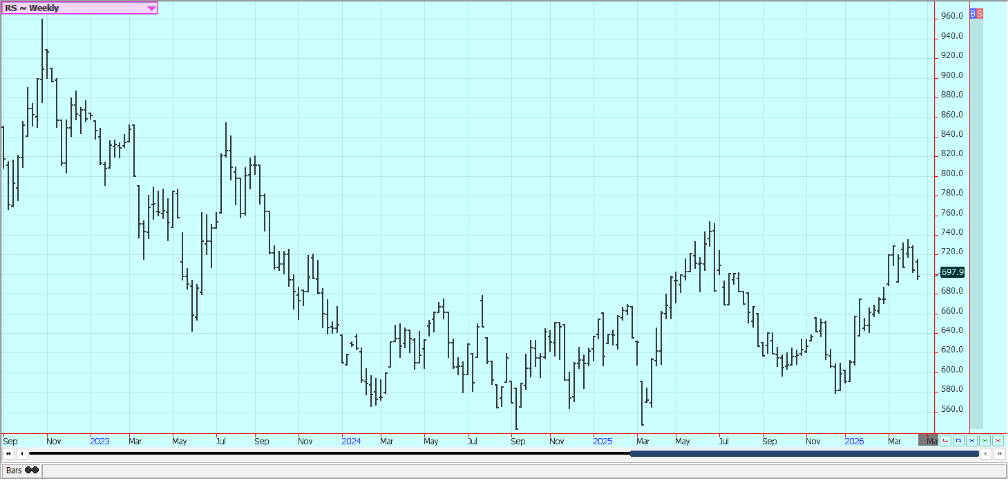Jump to chart start with double-left arrow

(x=8, y=454)
